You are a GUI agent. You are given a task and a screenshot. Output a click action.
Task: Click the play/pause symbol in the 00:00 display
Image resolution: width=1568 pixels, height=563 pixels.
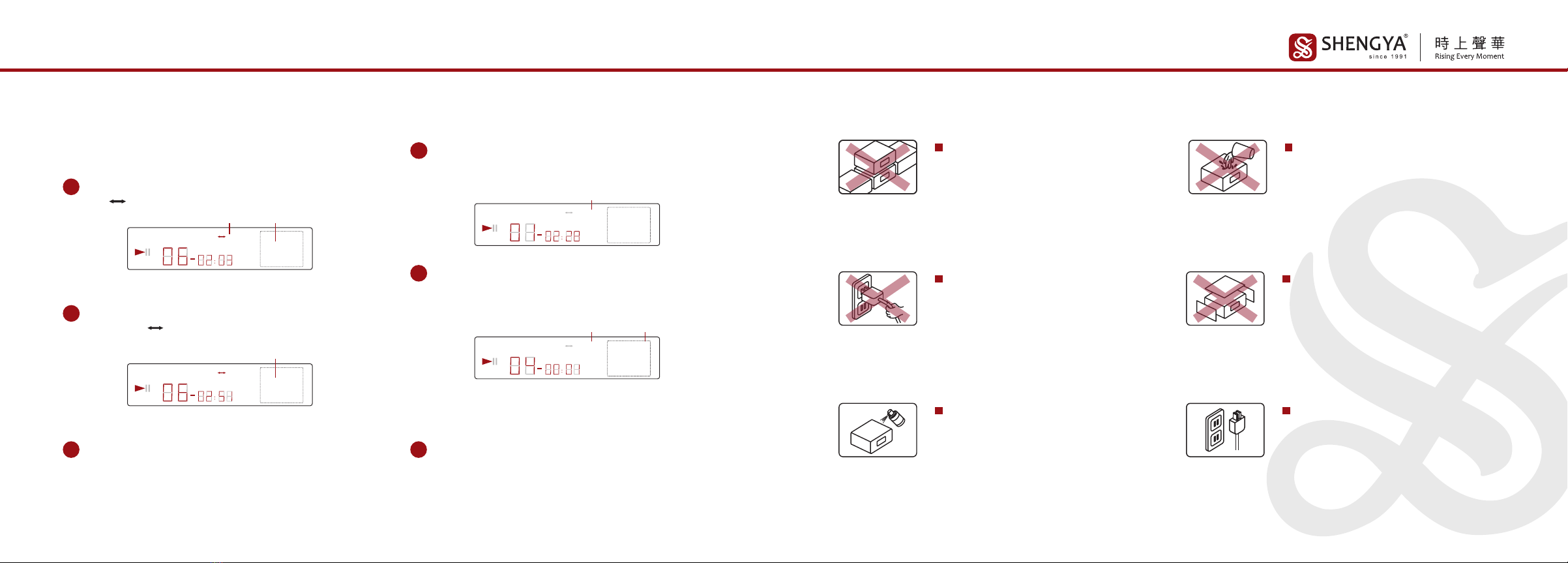click(x=490, y=361)
